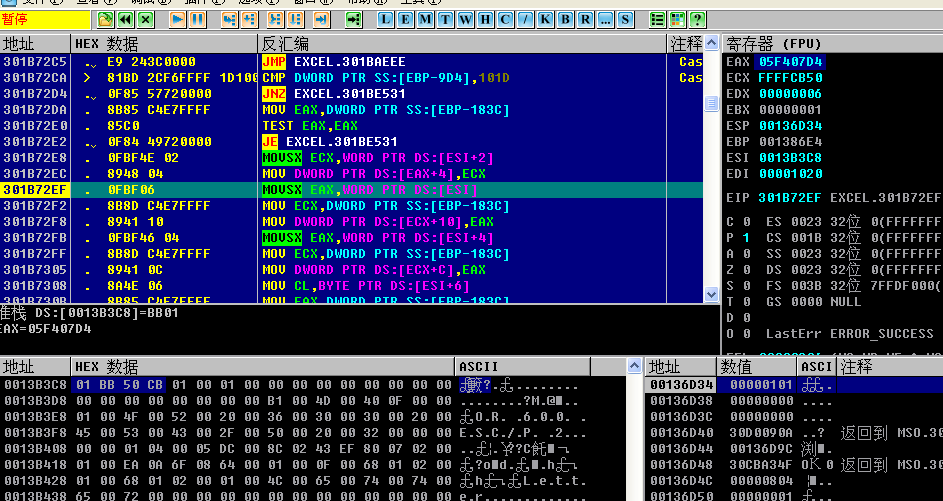Screen dimensions: 943x501
Task: Run the program with the play icon
Action: pyautogui.click(x=178, y=19)
